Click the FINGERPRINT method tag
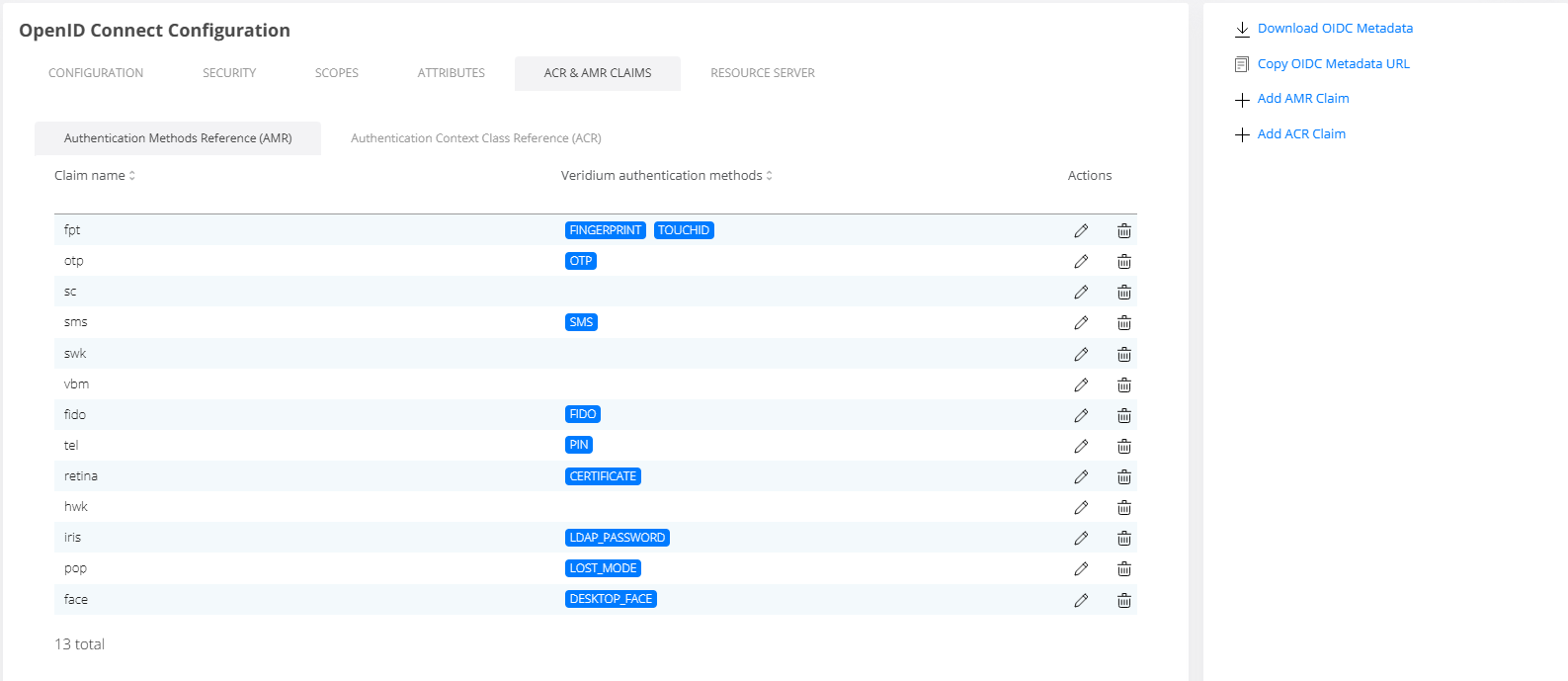 (605, 230)
